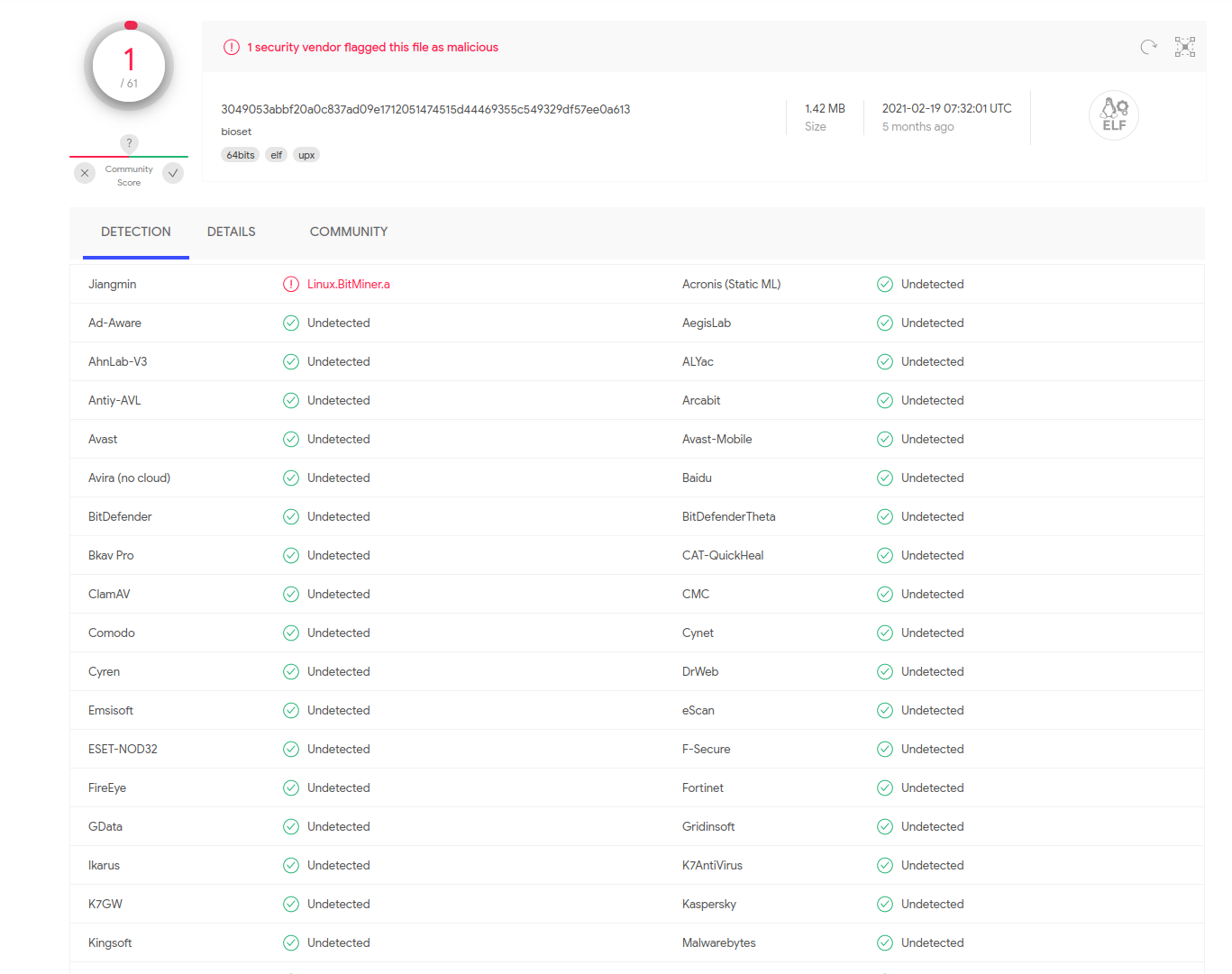Click the Avast-Mobile vendor name

[x=717, y=439]
